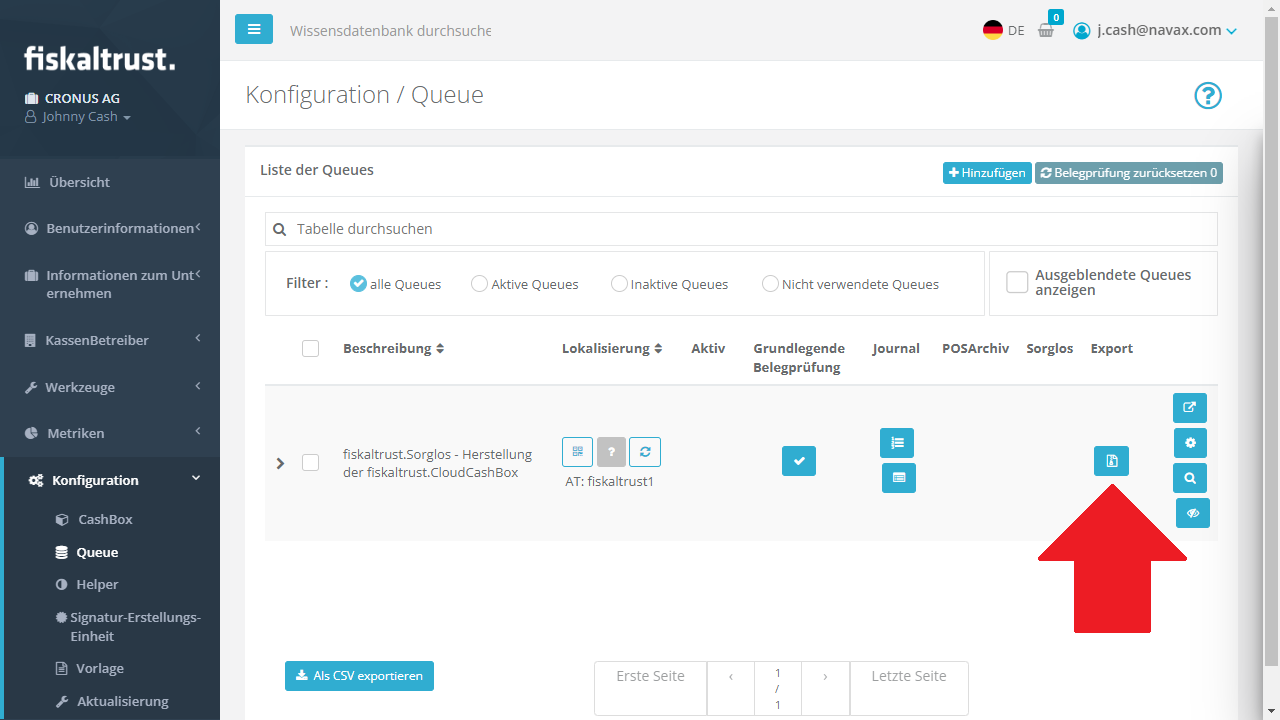Click the fiskaltrust logo

click(x=100, y=58)
